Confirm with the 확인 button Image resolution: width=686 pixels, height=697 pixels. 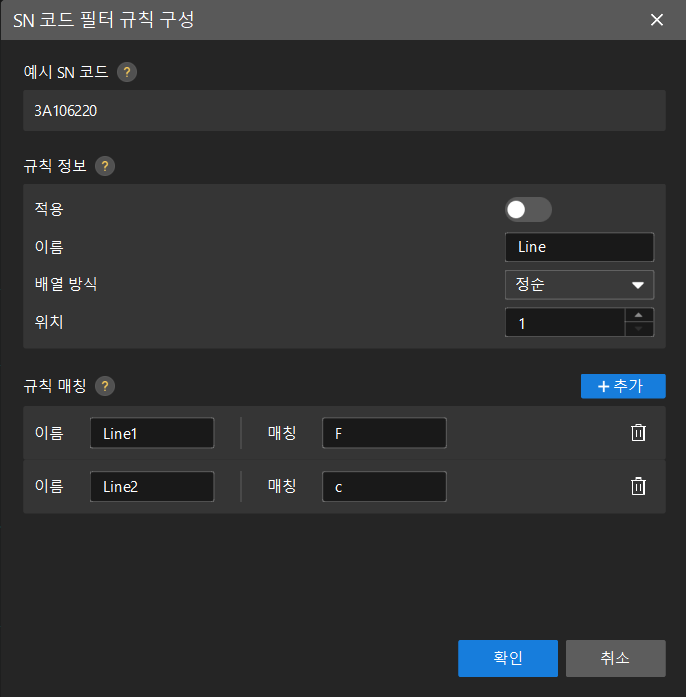click(508, 658)
